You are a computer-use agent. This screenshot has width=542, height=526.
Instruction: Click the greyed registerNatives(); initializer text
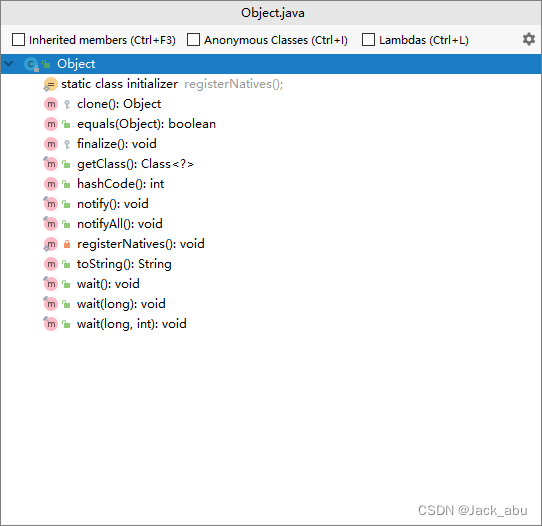[234, 84]
